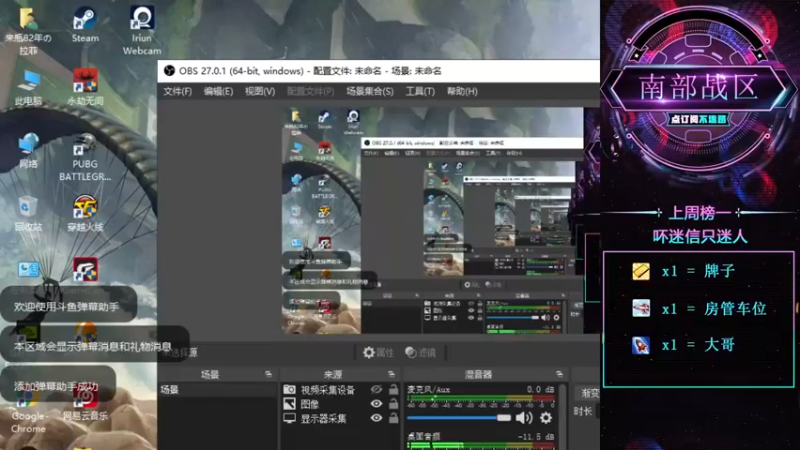This screenshot has width=800, height=450.
Task: Adjust the 麦克风/Aux volume slider
Action: [x=459, y=418]
